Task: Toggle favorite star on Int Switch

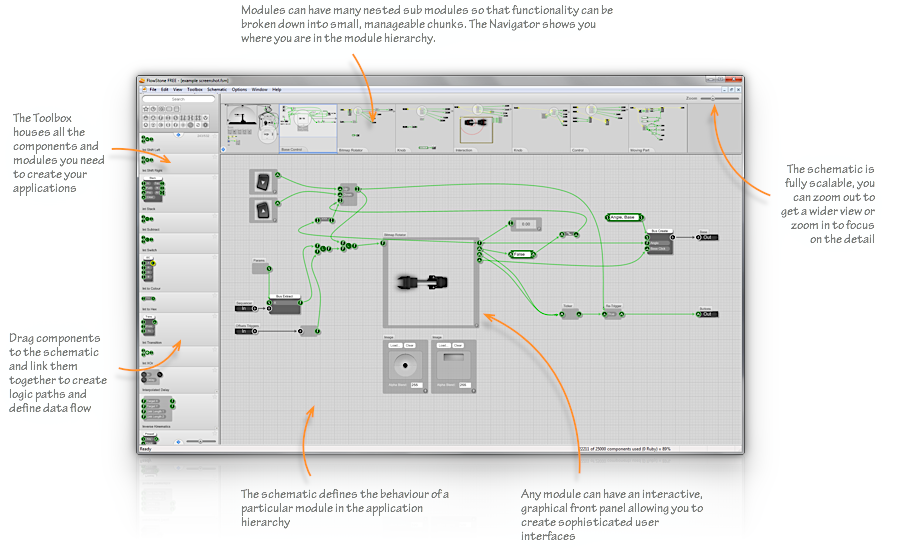Action: [x=215, y=238]
